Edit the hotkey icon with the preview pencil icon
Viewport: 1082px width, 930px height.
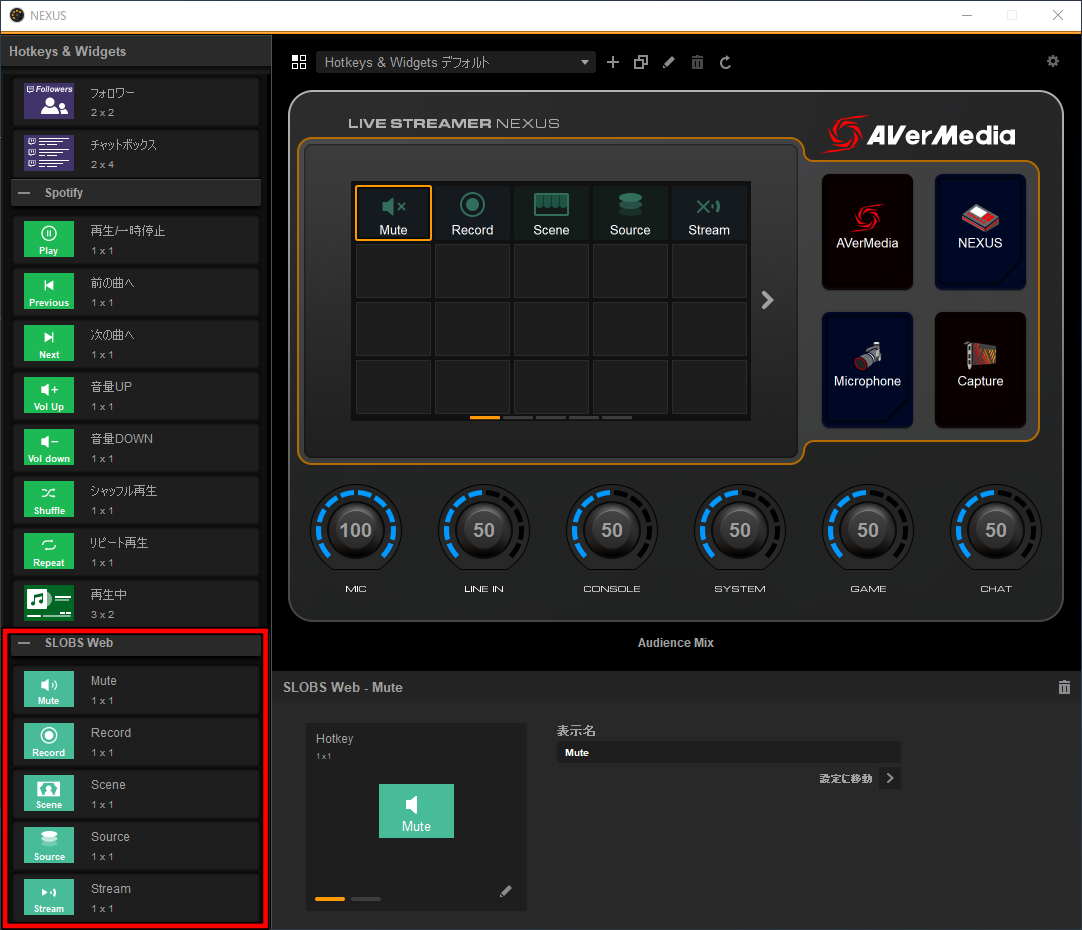pyautogui.click(x=506, y=891)
